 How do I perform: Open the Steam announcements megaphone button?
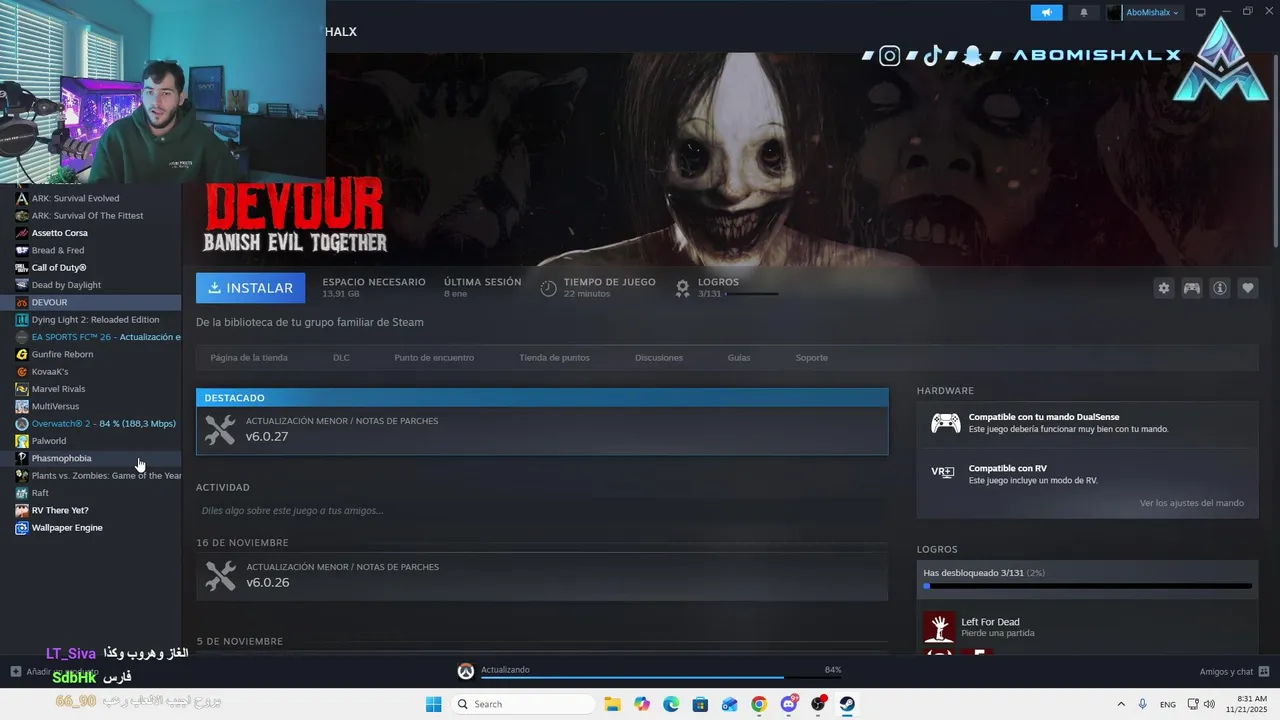coord(1046,12)
